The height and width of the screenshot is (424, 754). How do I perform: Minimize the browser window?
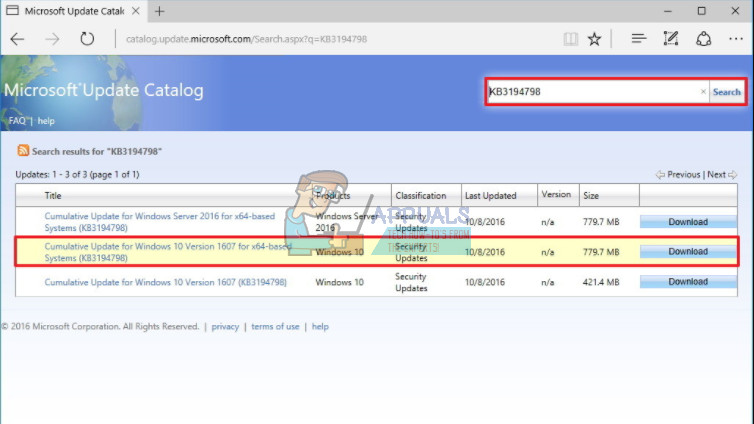(667, 11)
